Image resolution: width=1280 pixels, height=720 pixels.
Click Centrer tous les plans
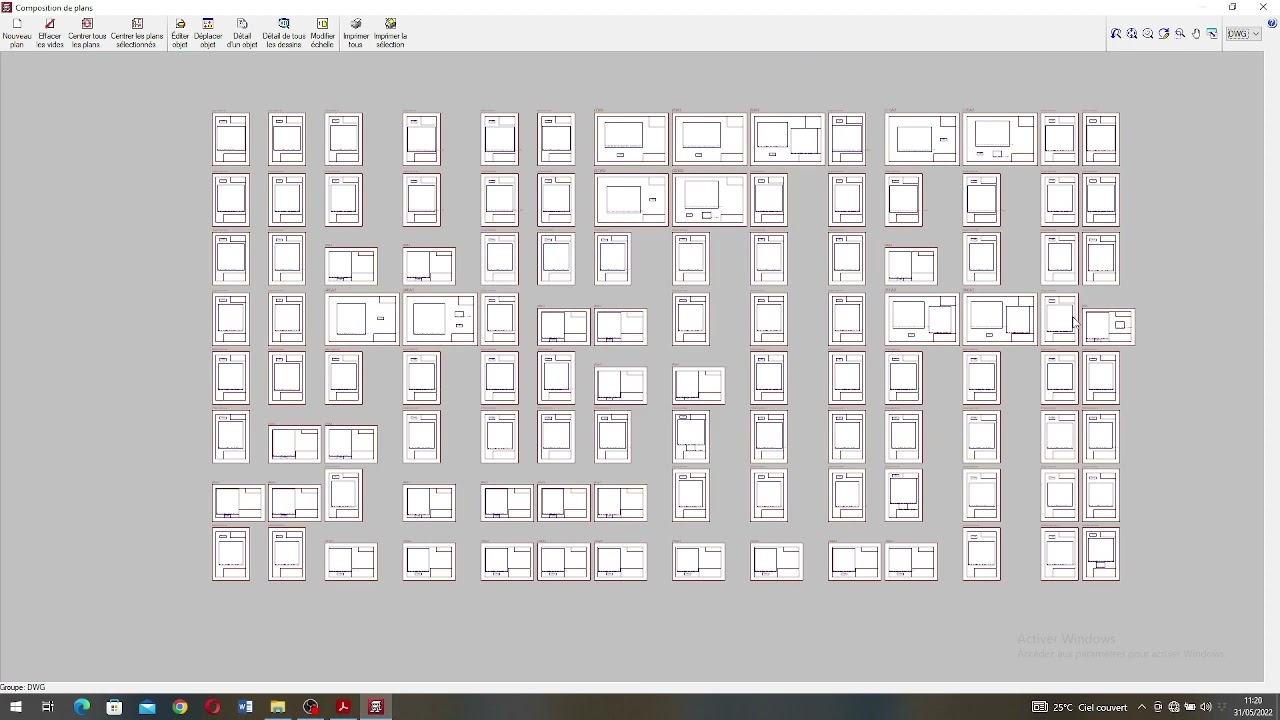[x=87, y=33]
